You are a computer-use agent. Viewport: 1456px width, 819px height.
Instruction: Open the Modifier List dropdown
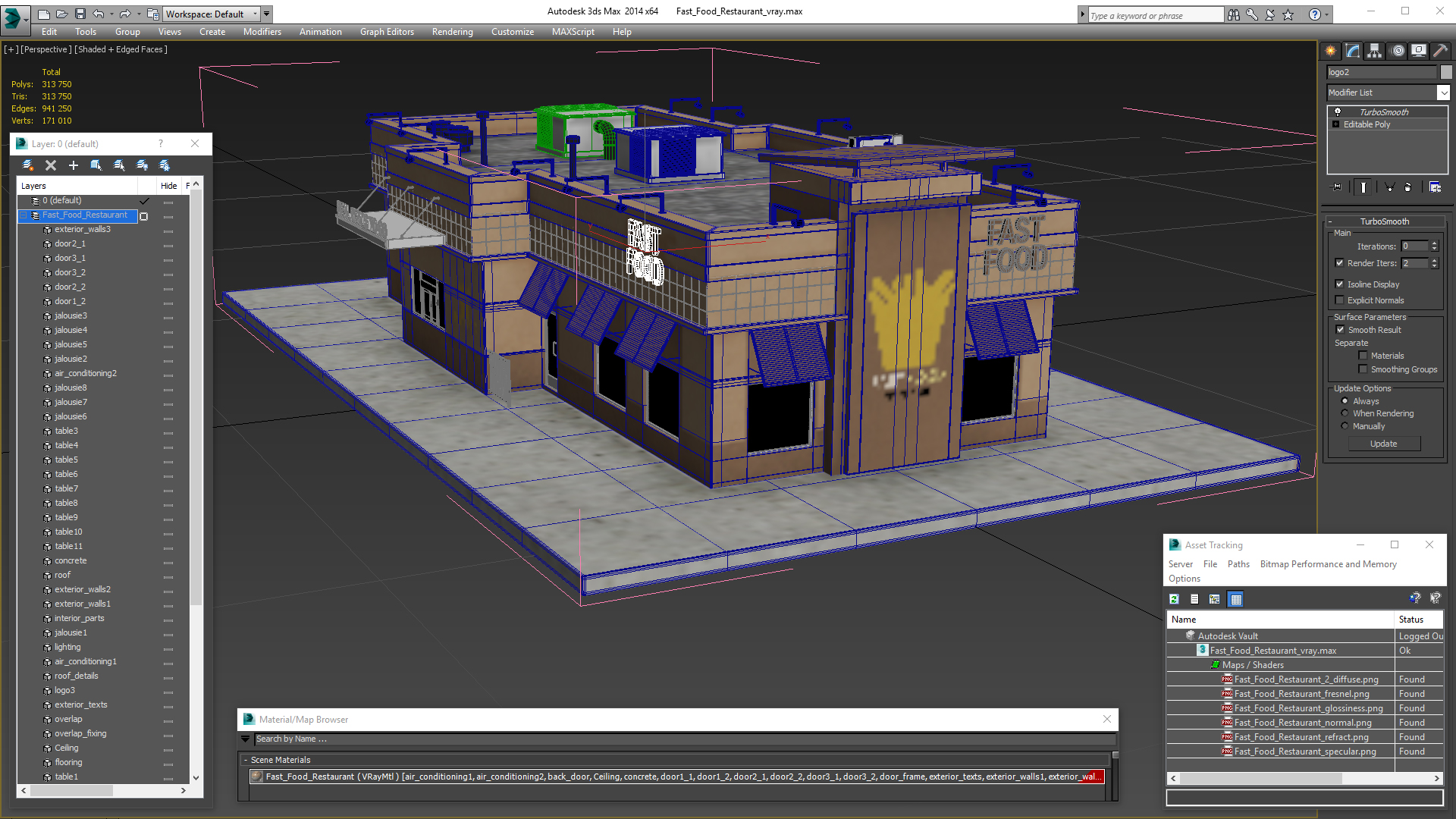(x=1443, y=93)
